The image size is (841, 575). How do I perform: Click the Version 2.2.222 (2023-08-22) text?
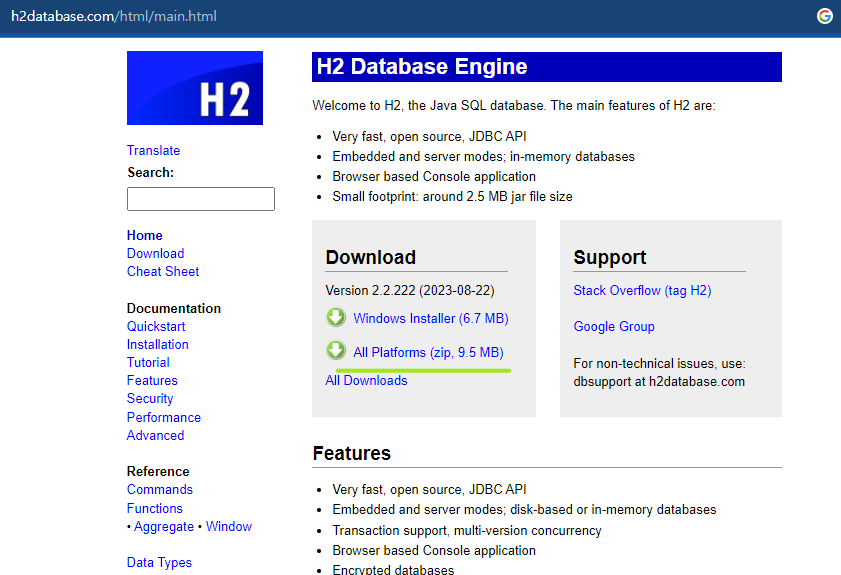coord(410,291)
